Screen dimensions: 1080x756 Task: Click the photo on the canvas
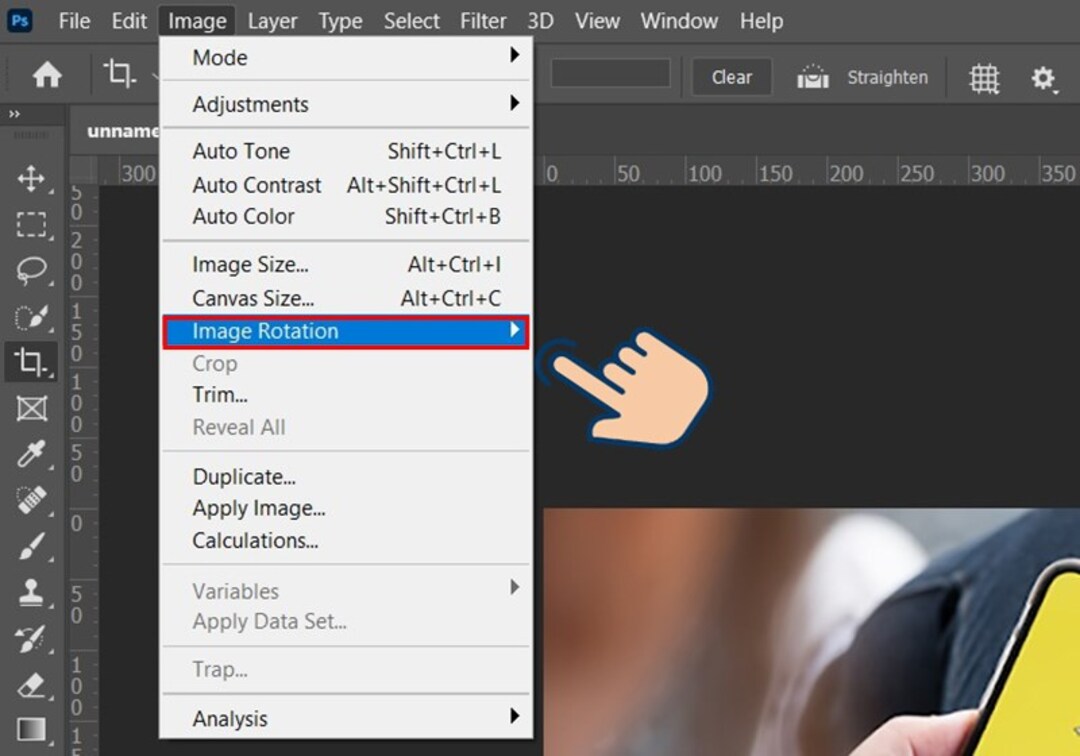tap(811, 632)
